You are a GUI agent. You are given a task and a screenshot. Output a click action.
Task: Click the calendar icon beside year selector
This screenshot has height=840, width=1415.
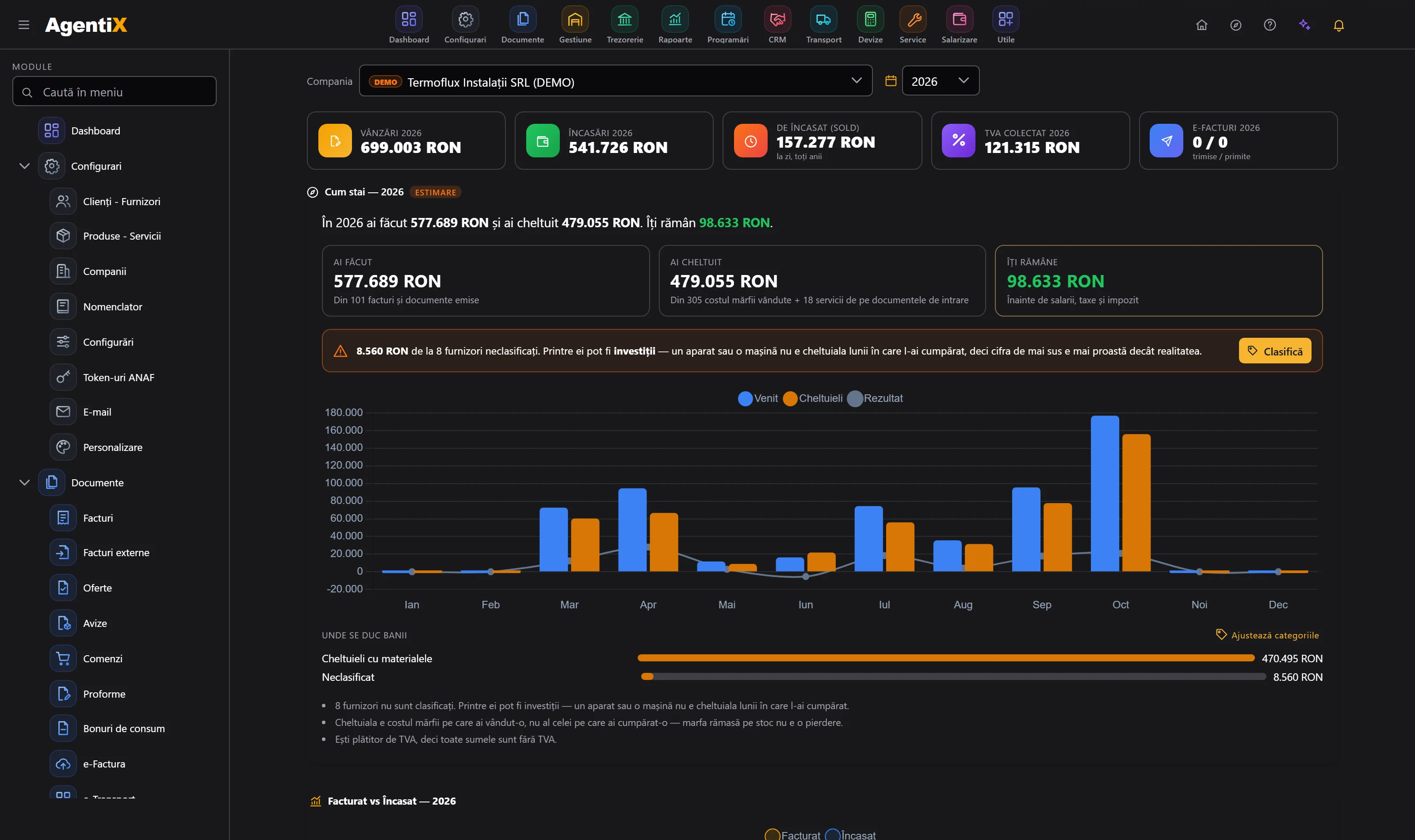point(890,81)
